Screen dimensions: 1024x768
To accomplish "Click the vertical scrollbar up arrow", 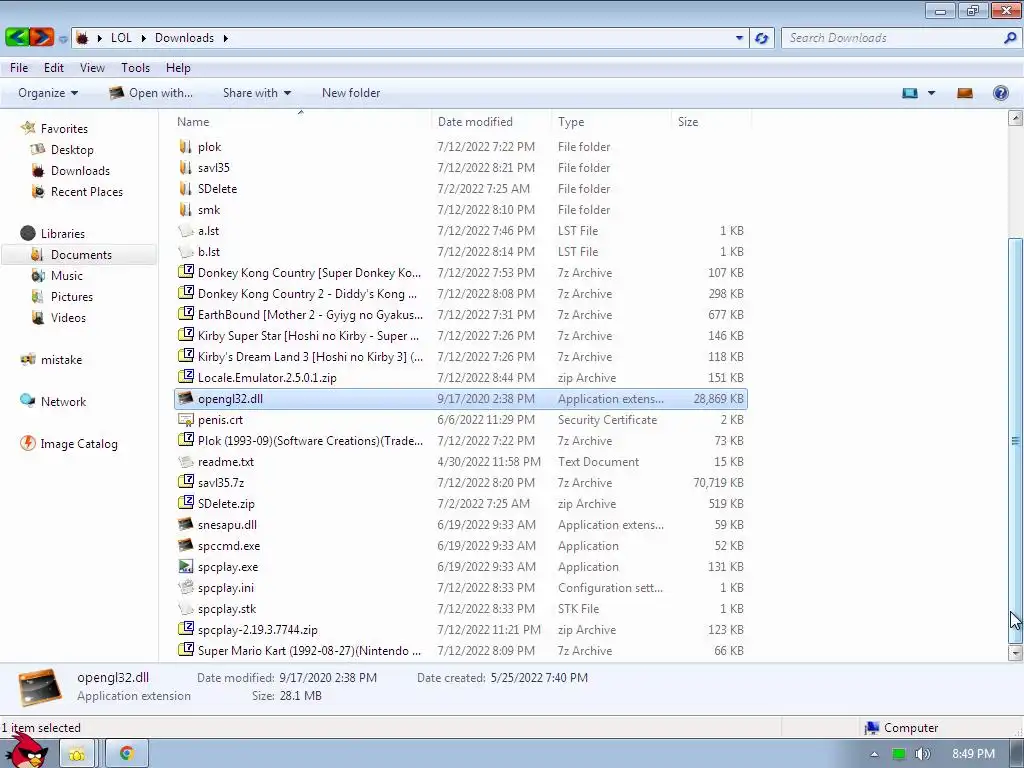I will pyautogui.click(x=1015, y=118).
